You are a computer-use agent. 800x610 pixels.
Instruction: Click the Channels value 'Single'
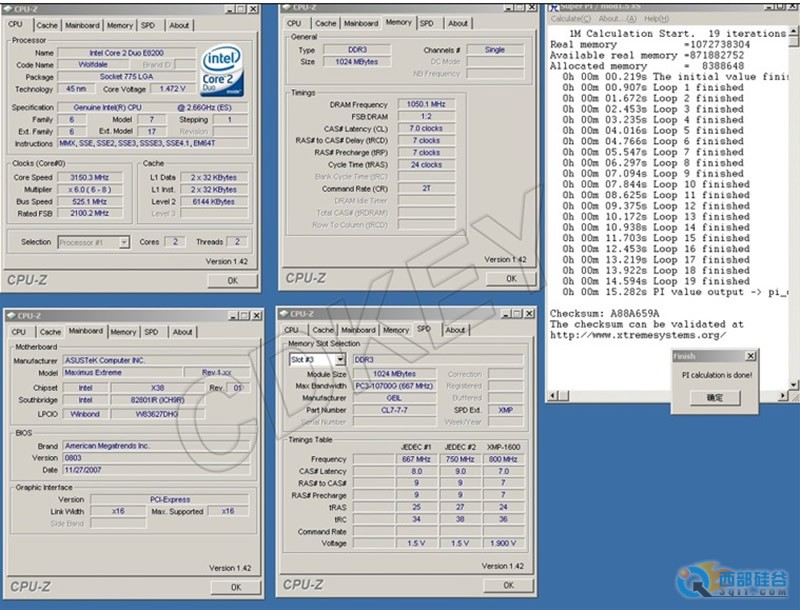[495, 49]
